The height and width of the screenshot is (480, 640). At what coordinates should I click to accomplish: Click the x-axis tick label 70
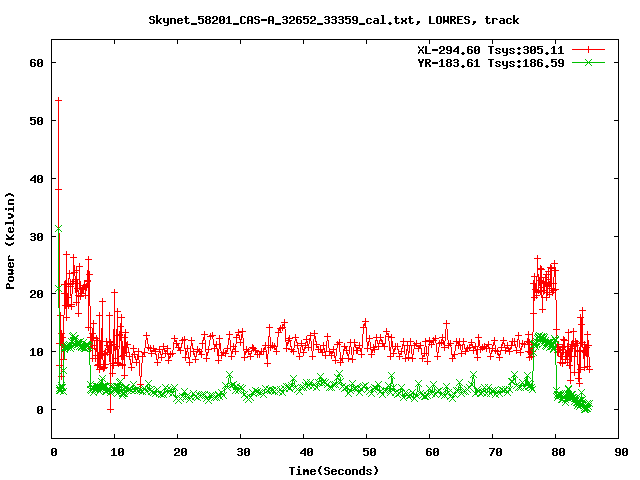click(495, 452)
